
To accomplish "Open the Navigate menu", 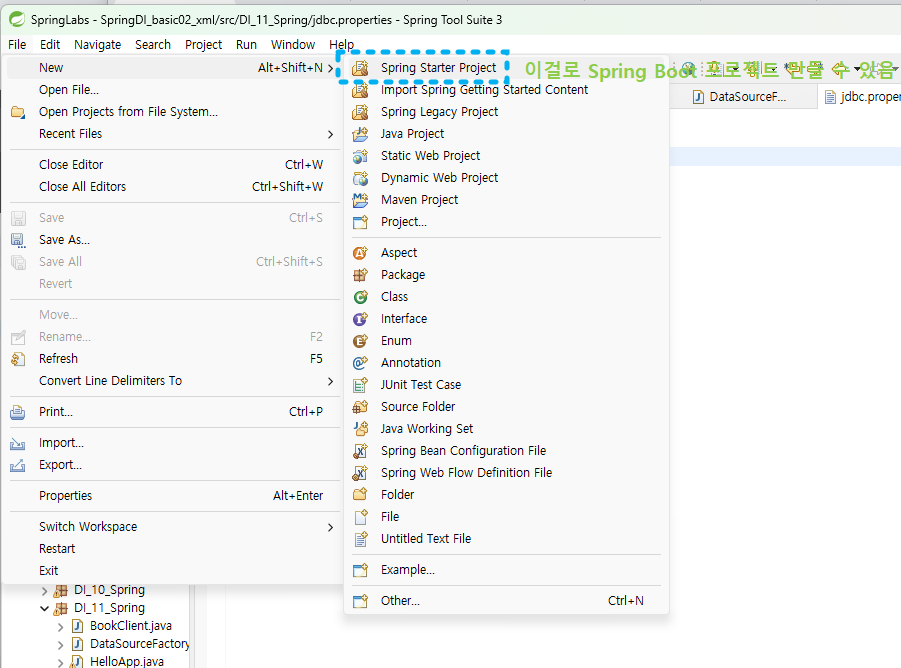I will pos(98,45).
